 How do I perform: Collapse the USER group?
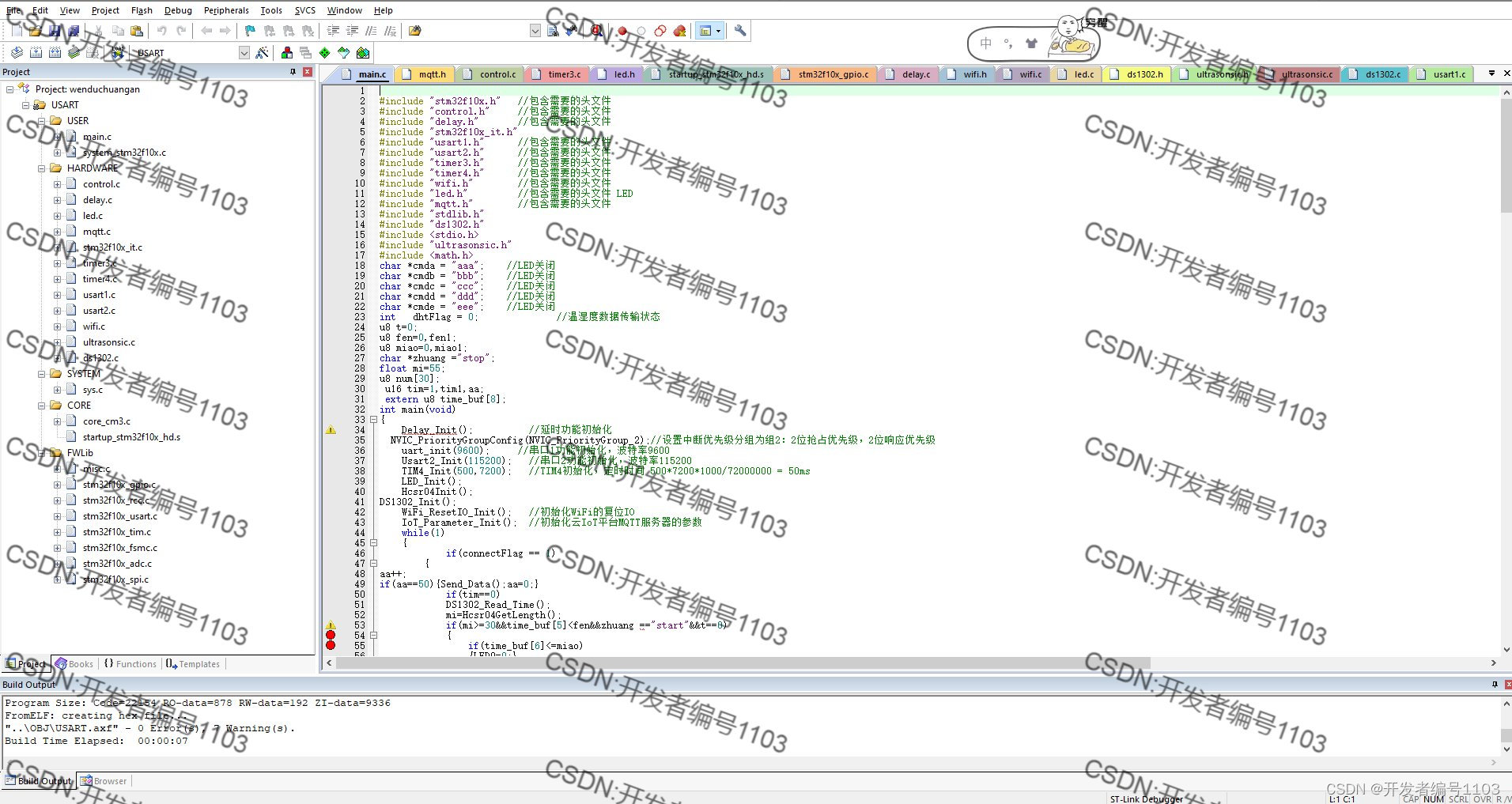[41, 121]
